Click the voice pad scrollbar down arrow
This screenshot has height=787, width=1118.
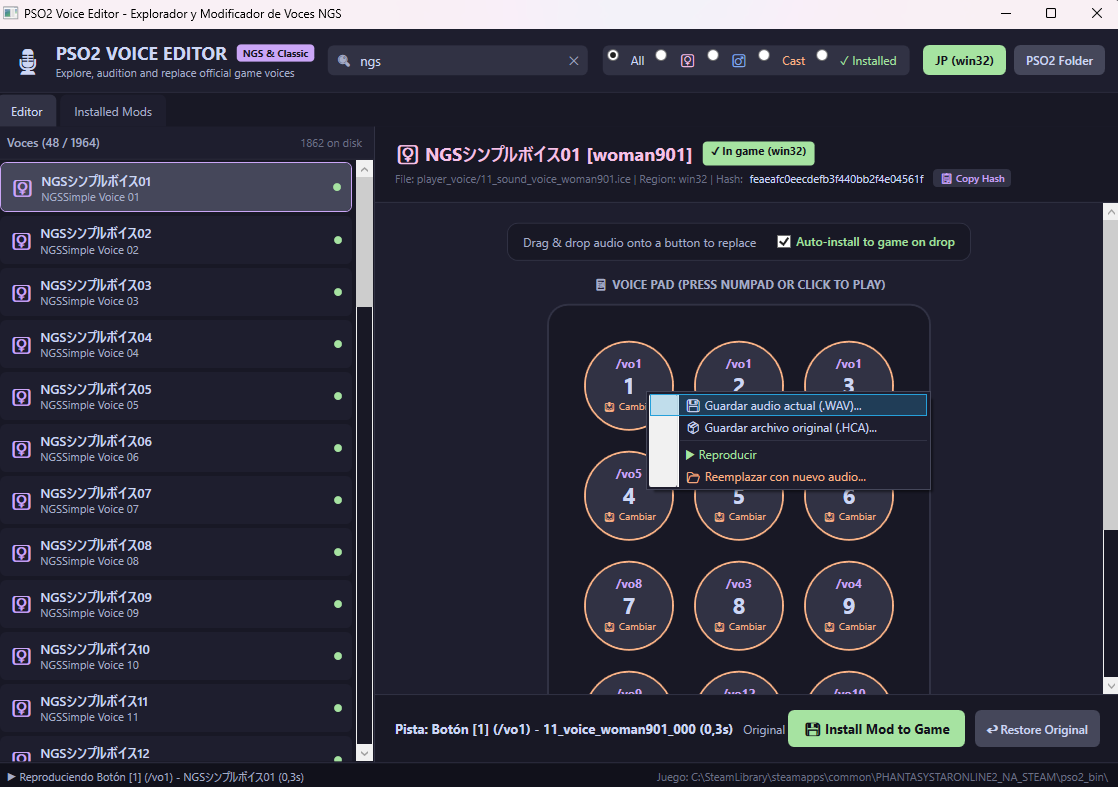1110,686
